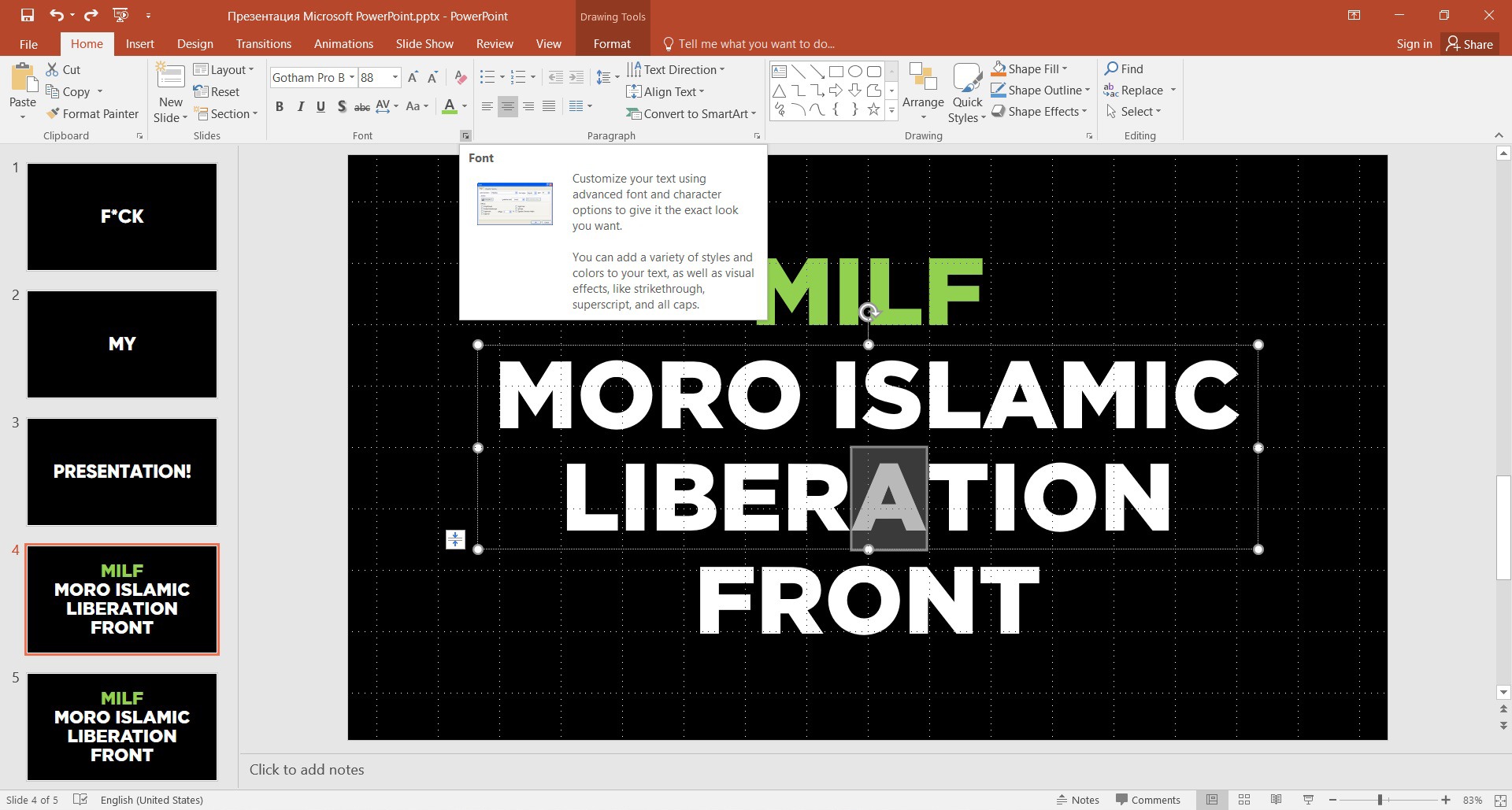
Task: Open the Font dialog launcher
Action: (465, 136)
